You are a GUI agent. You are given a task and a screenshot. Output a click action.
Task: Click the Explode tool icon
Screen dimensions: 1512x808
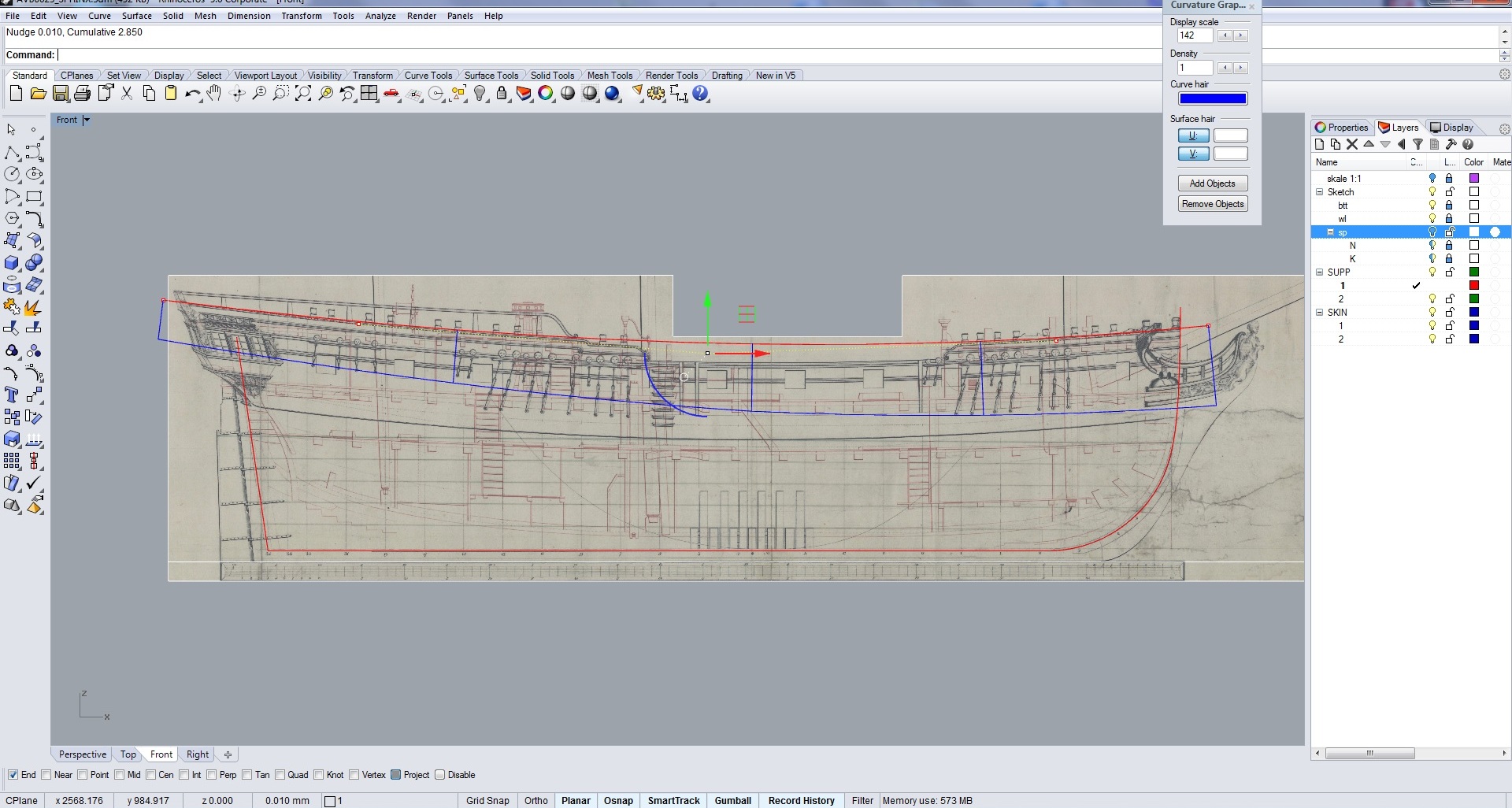coord(33,307)
